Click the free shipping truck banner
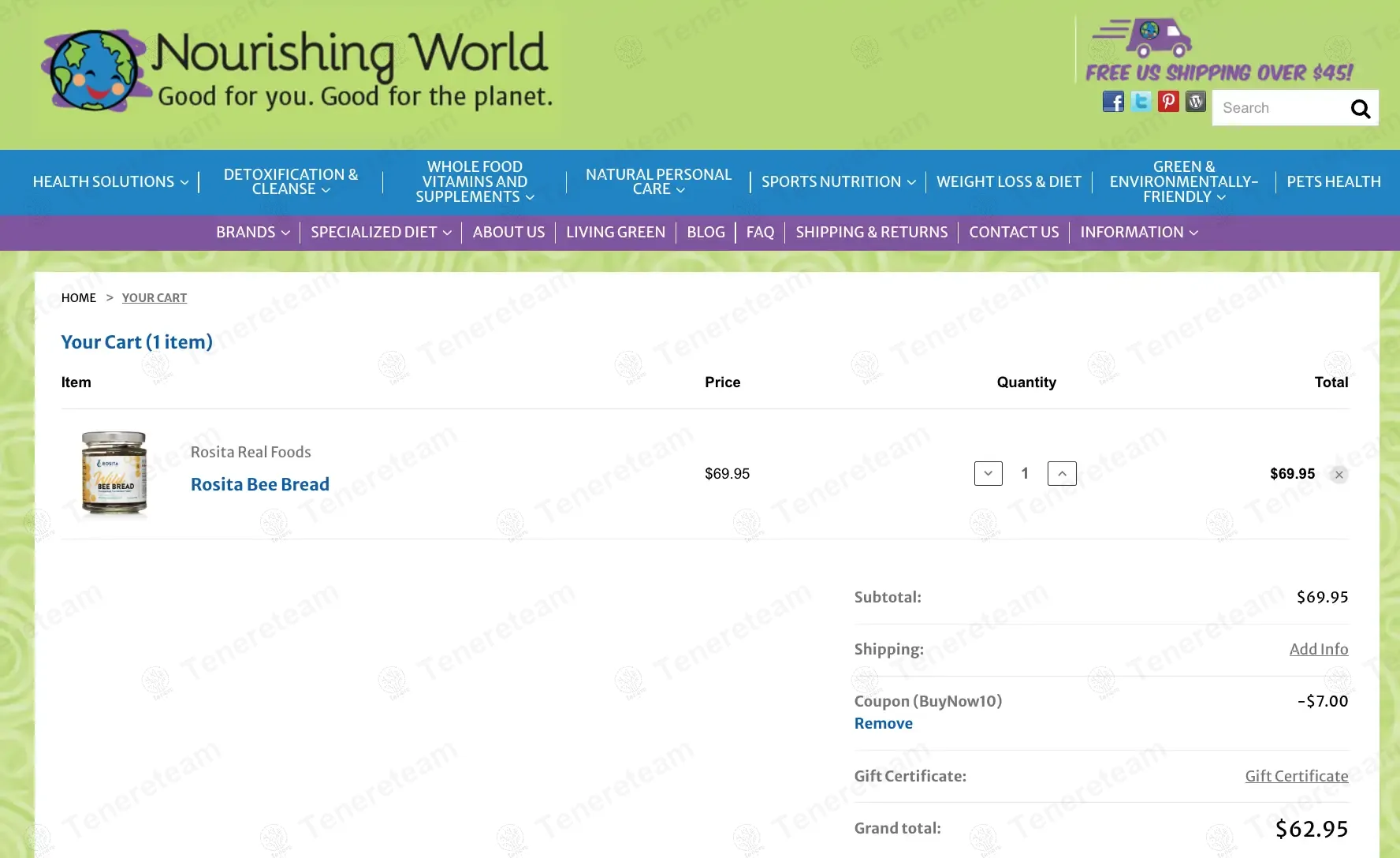The image size is (1400, 858). pos(1219,50)
